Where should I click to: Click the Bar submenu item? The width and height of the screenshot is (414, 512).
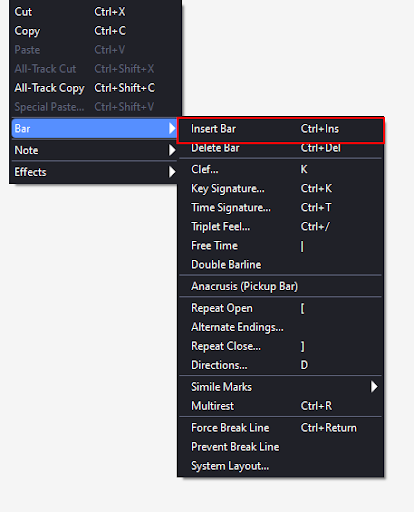pyautogui.click(x=95, y=129)
